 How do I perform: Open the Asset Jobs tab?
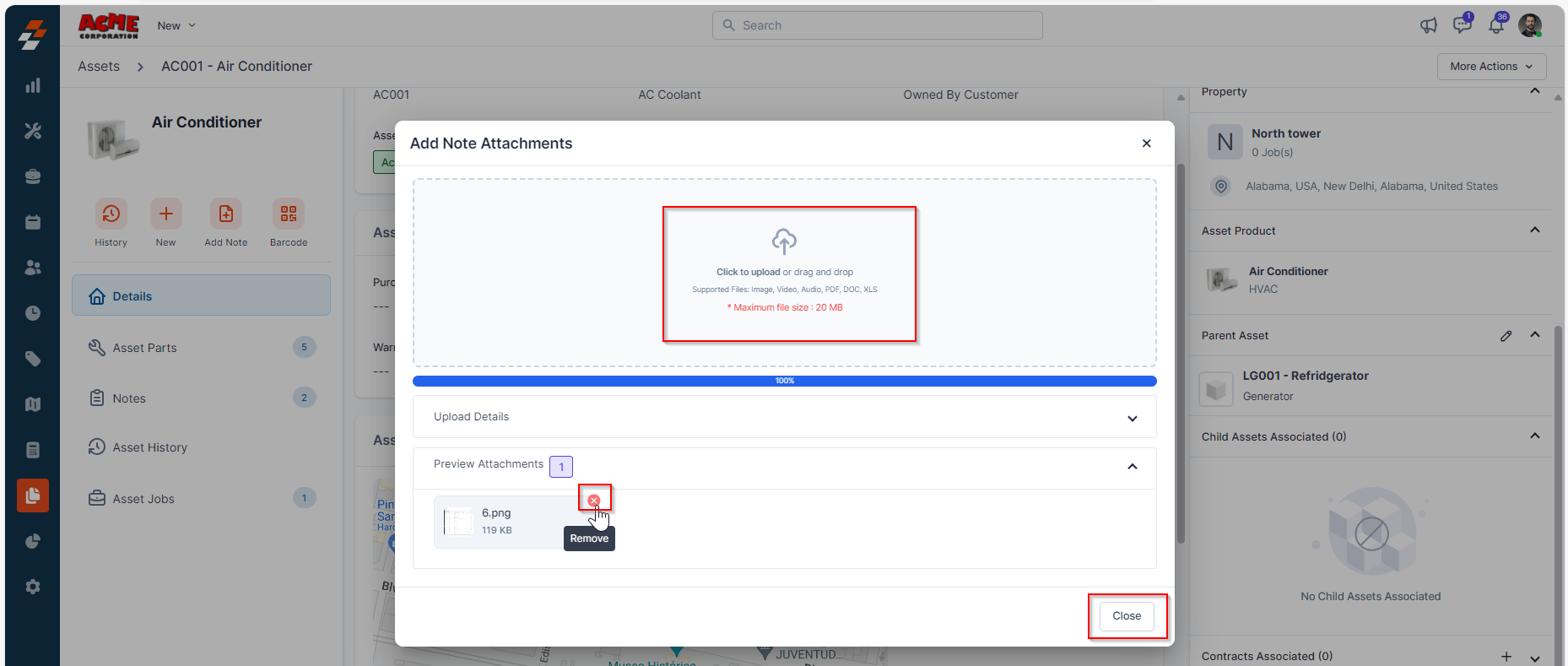coord(201,498)
